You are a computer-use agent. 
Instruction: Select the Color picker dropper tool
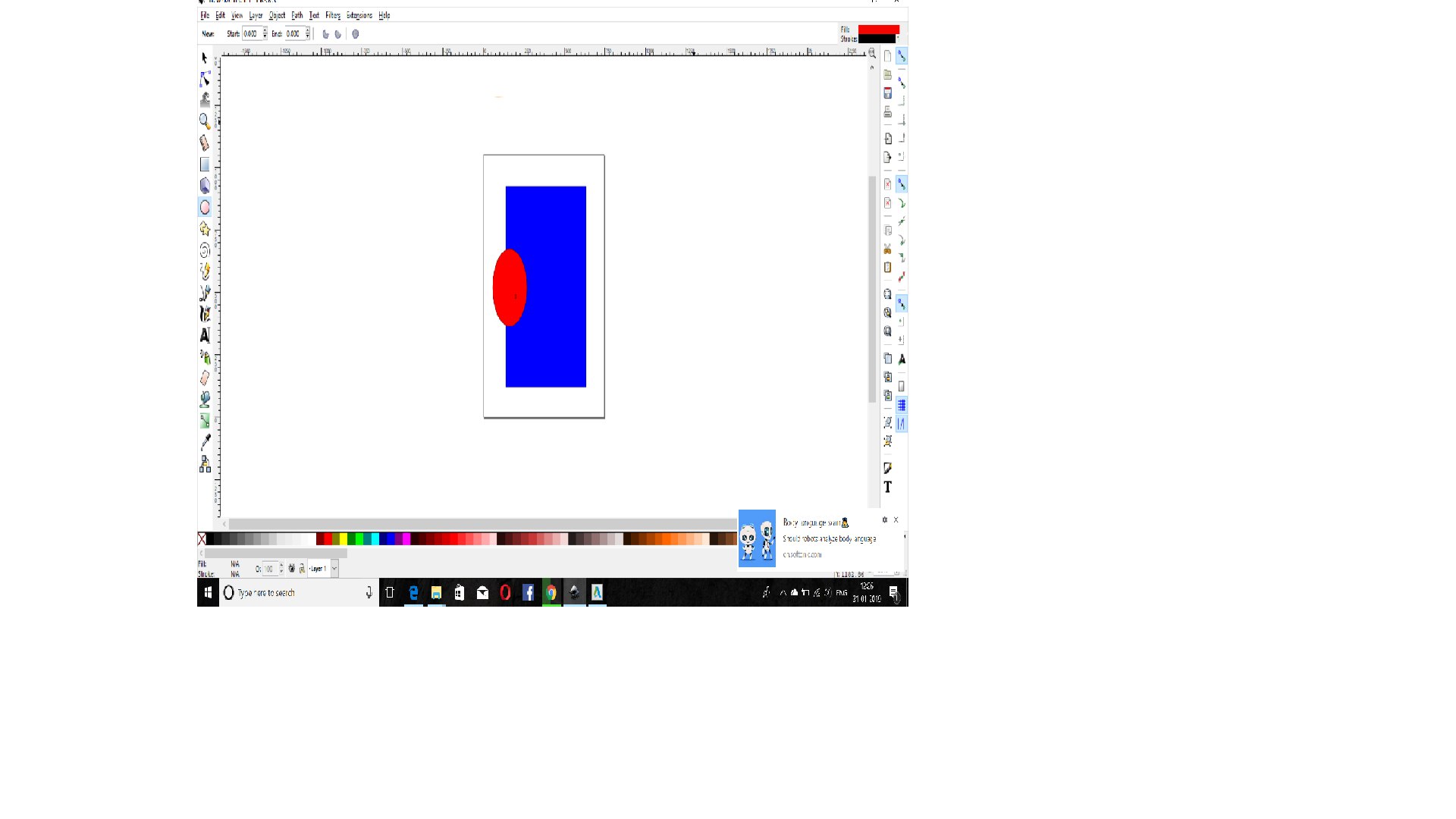(x=205, y=442)
